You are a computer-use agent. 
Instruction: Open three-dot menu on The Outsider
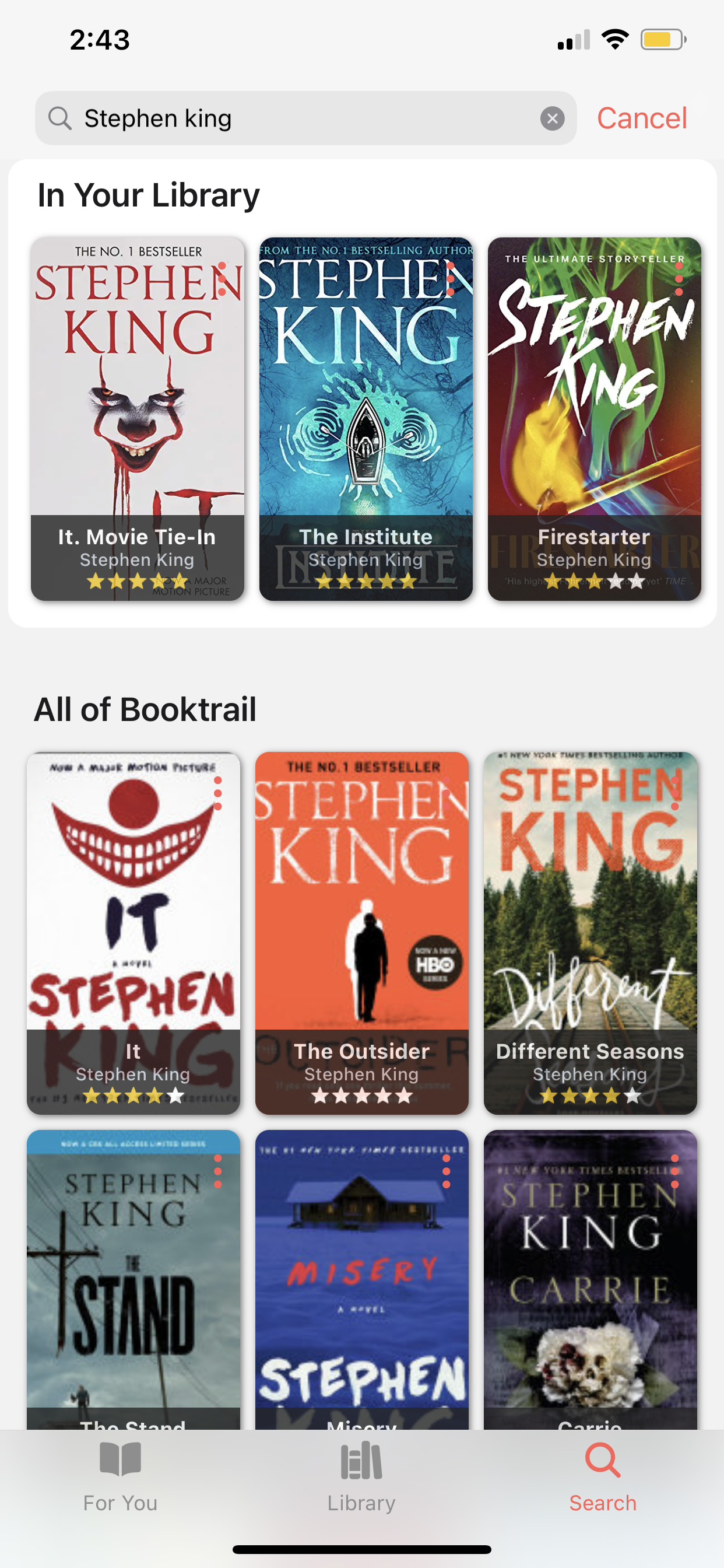coord(446,793)
